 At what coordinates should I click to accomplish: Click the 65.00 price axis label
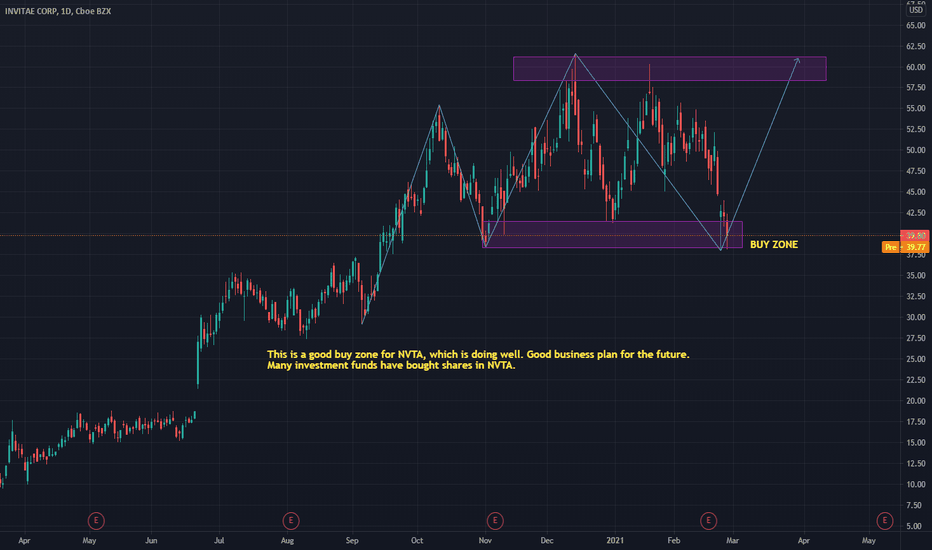pos(915,26)
